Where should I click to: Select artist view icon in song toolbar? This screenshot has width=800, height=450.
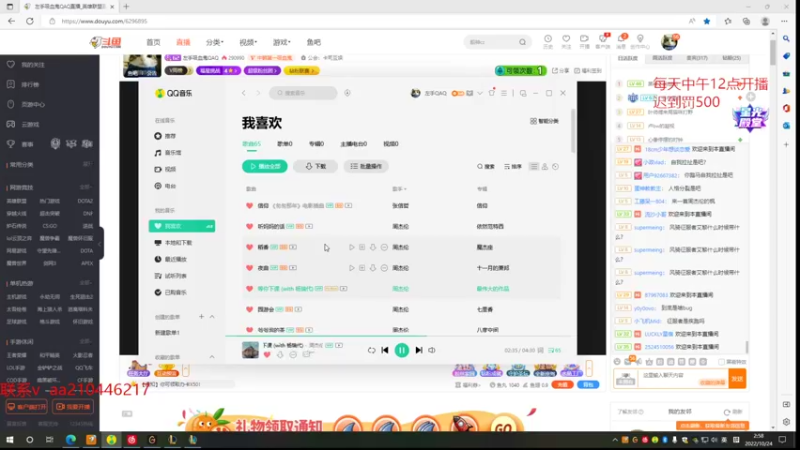(545, 166)
